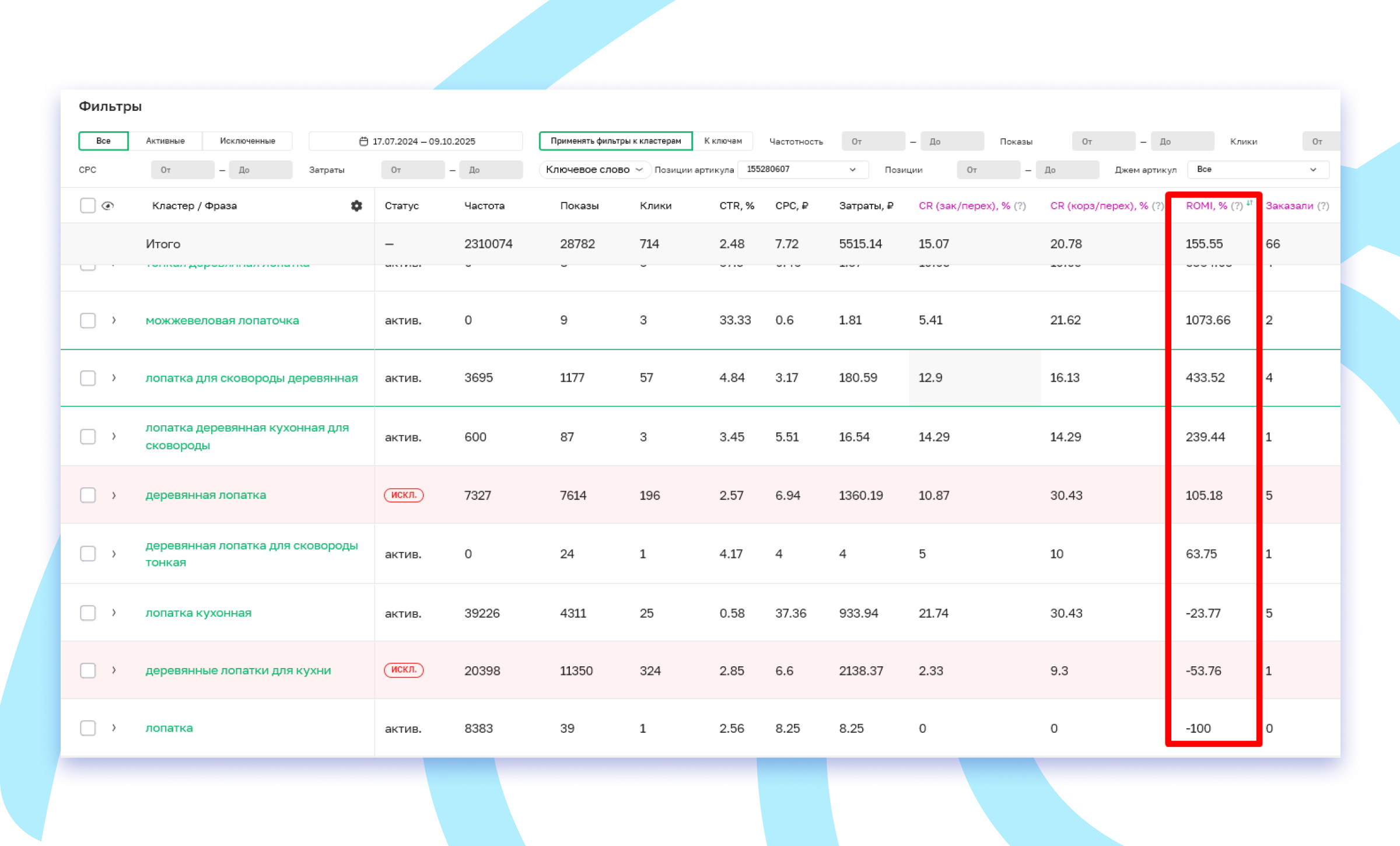This screenshot has height=846, width=1400.
Task: Open Позиции артикула 155280607 dropdown
Action: [x=803, y=169]
